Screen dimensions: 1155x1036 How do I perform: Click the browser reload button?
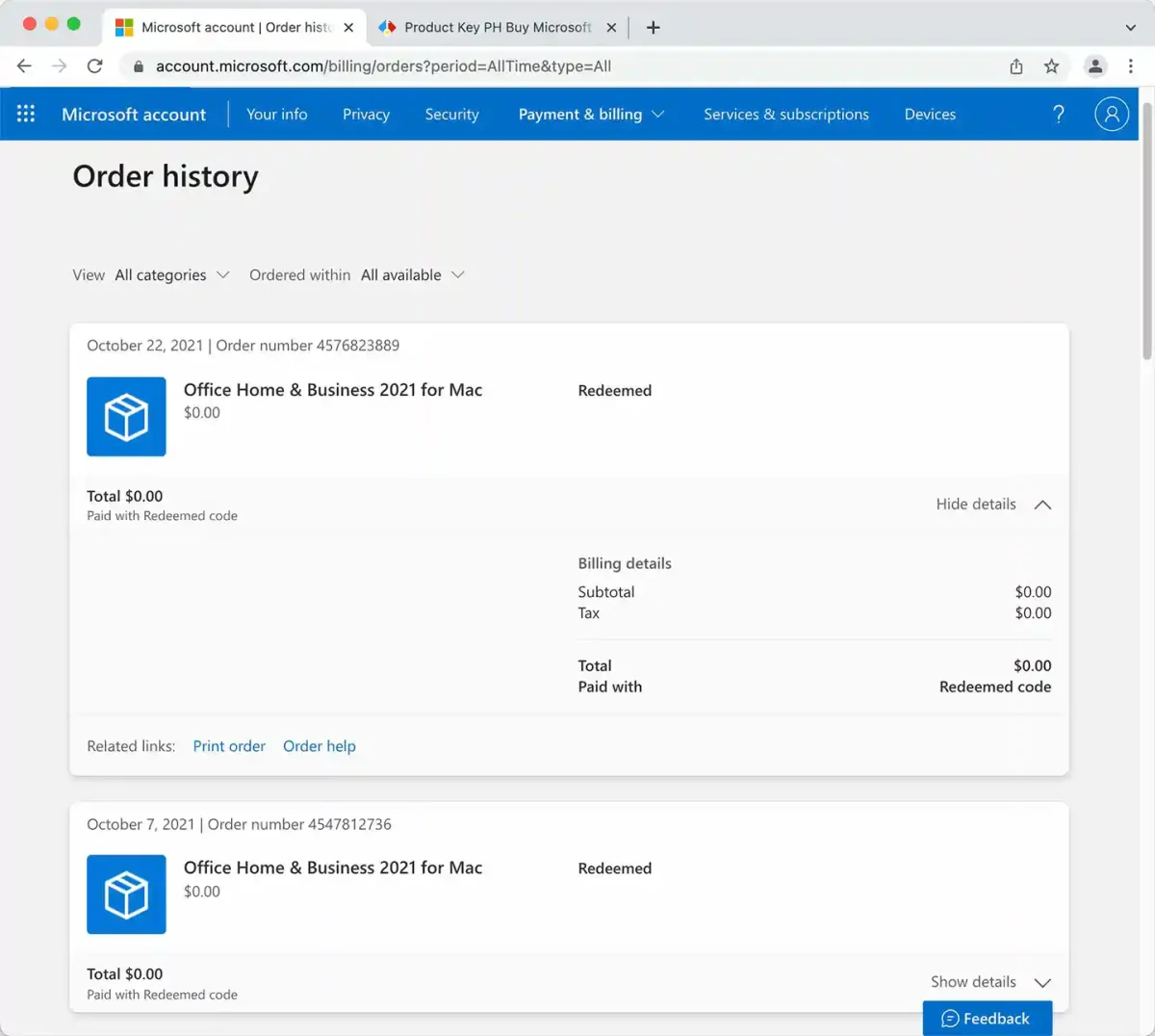(x=94, y=65)
